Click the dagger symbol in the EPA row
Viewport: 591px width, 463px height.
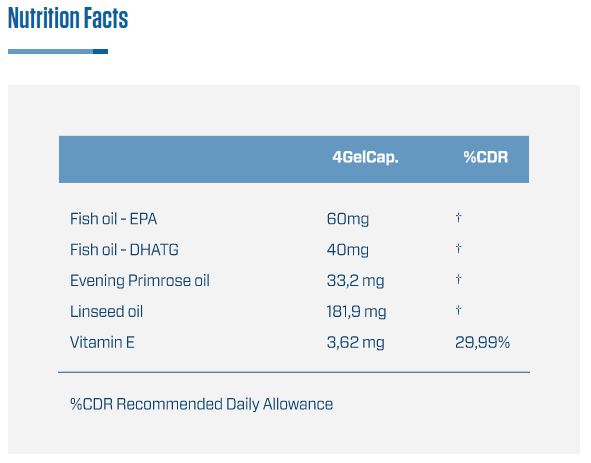(458, 217)
